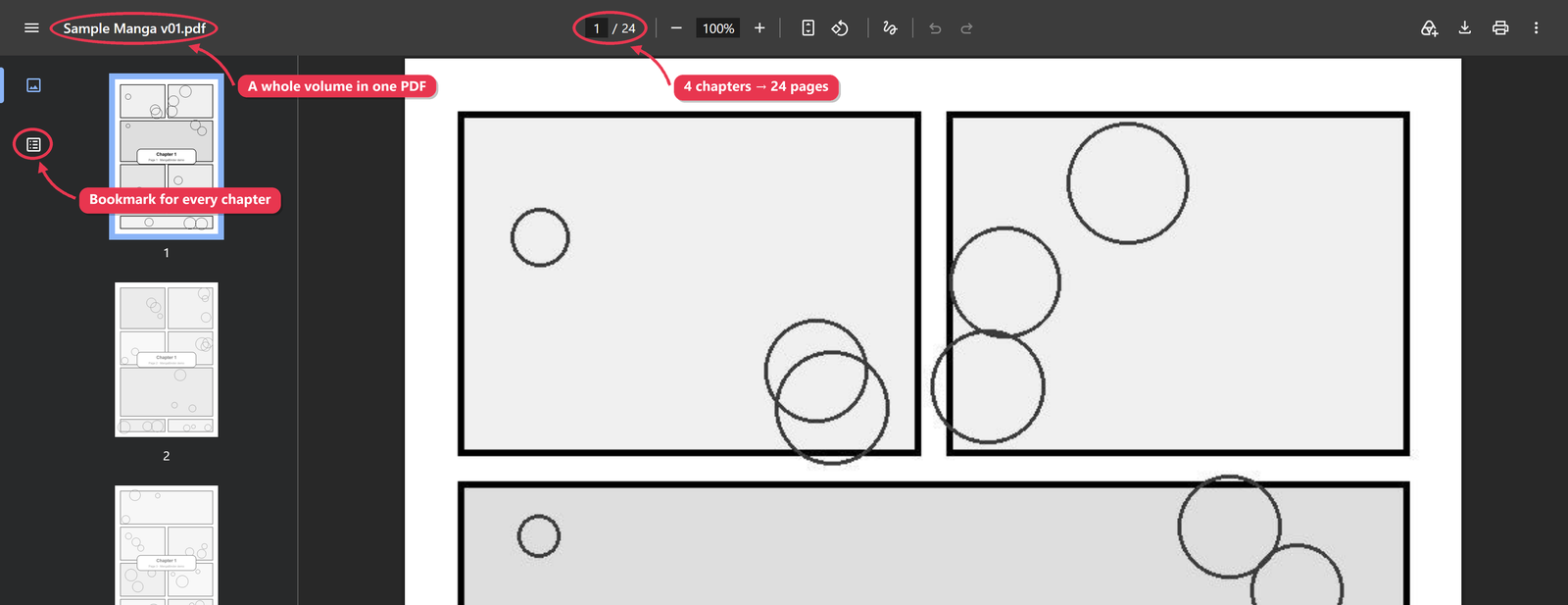
Task: Rotate the document counterclockwise
Action: [840, 28]
